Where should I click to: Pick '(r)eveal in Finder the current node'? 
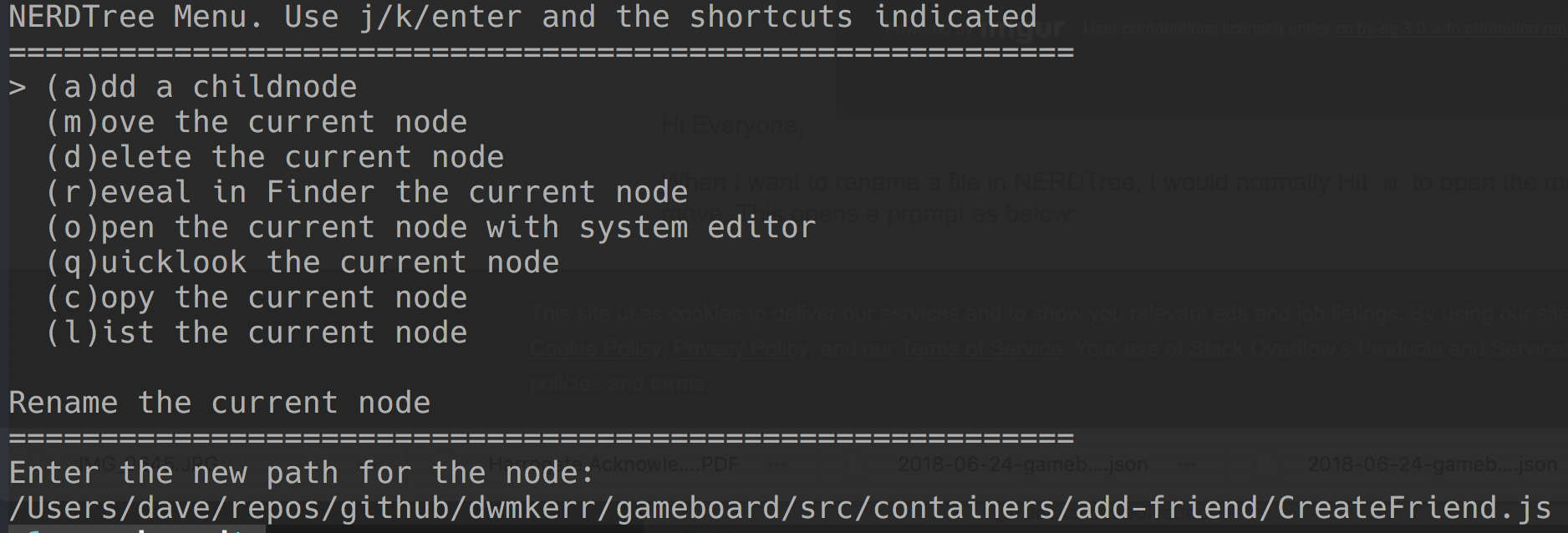click(366, 192)
